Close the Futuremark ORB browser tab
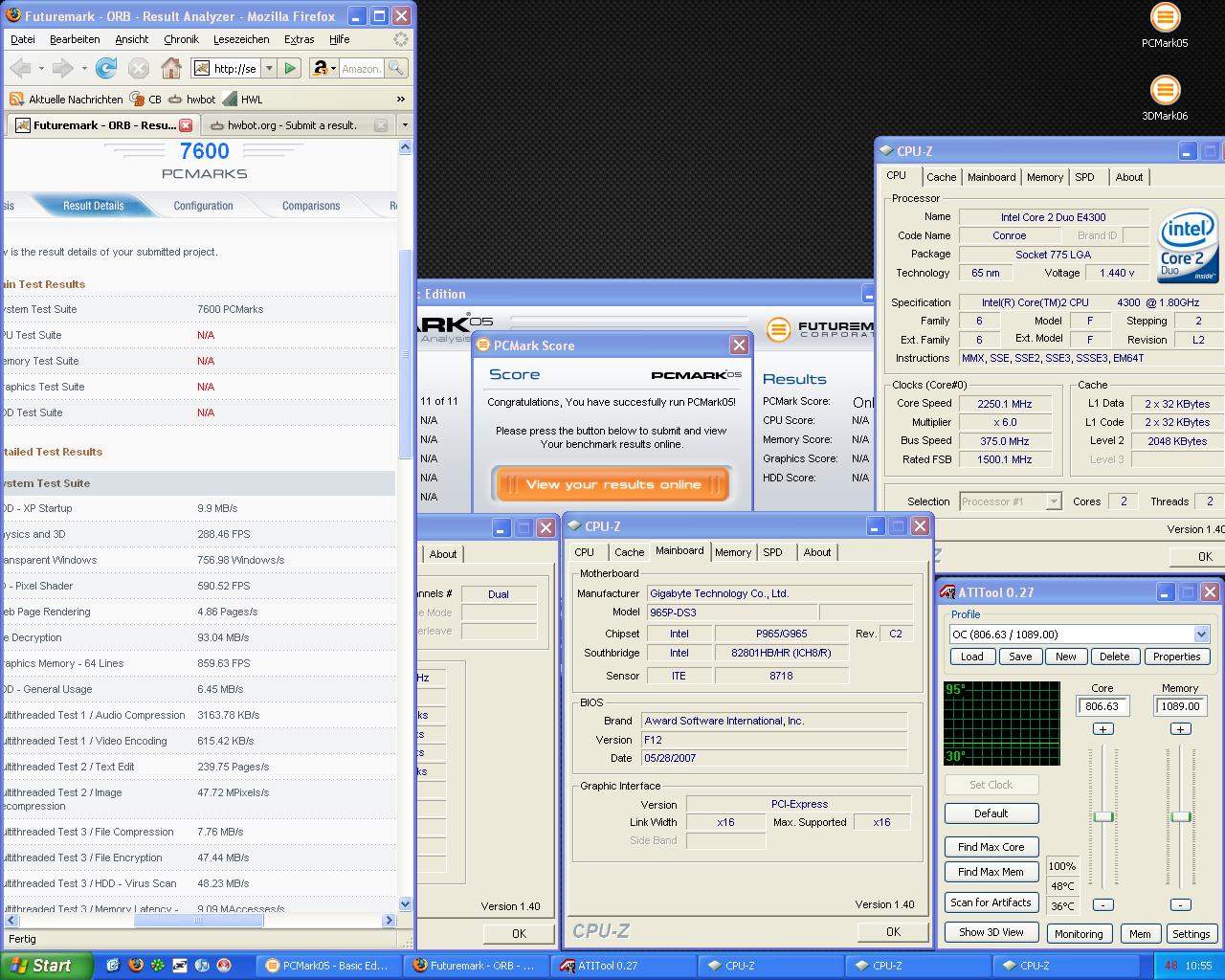1225x980 pixels. [x=186, y=125]
